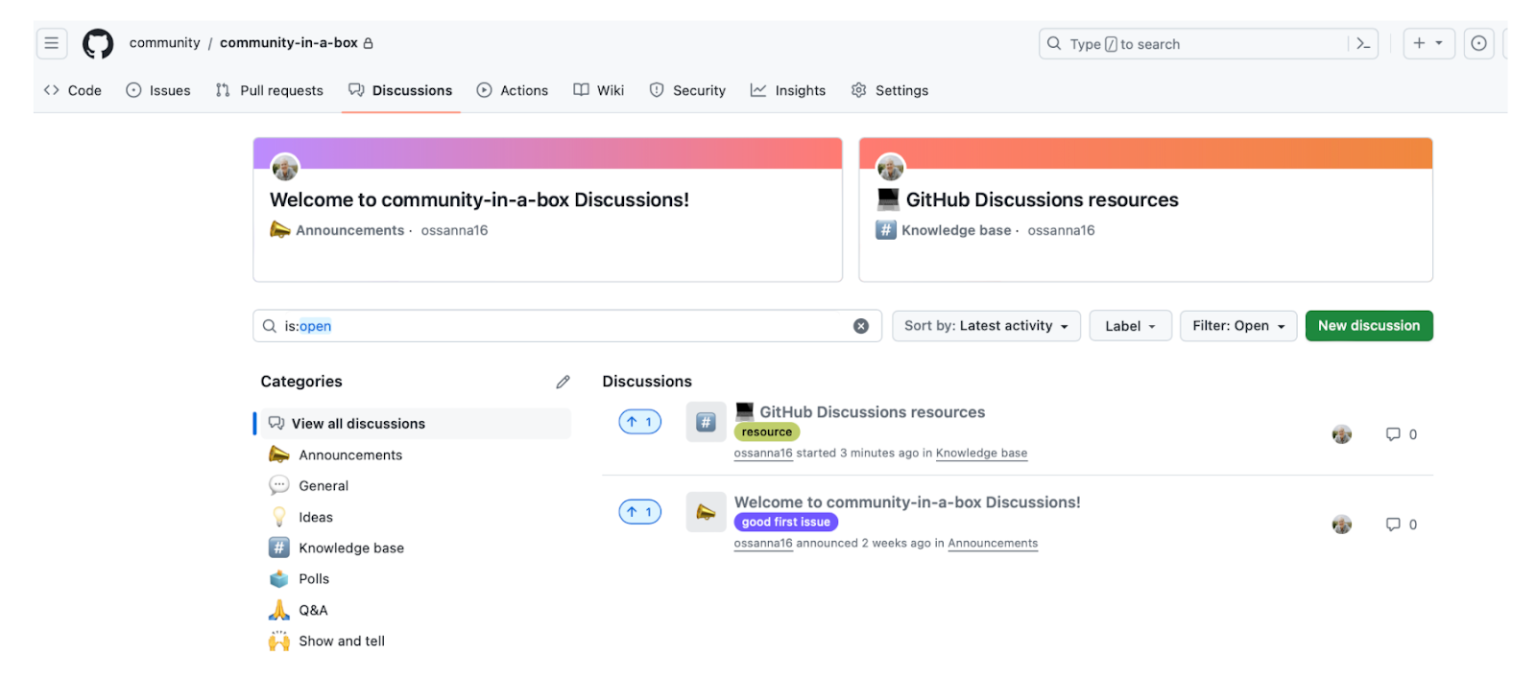Open the Q&A category icon

(278, 610)
